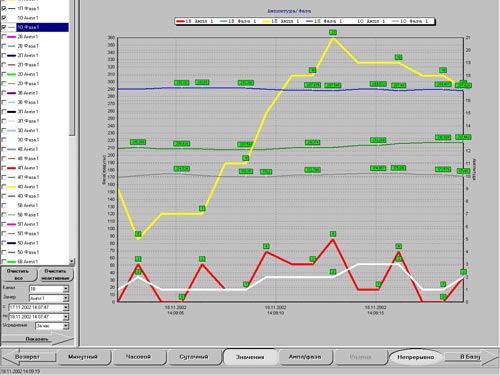Click the Показать arrow button

coord(37,339)
